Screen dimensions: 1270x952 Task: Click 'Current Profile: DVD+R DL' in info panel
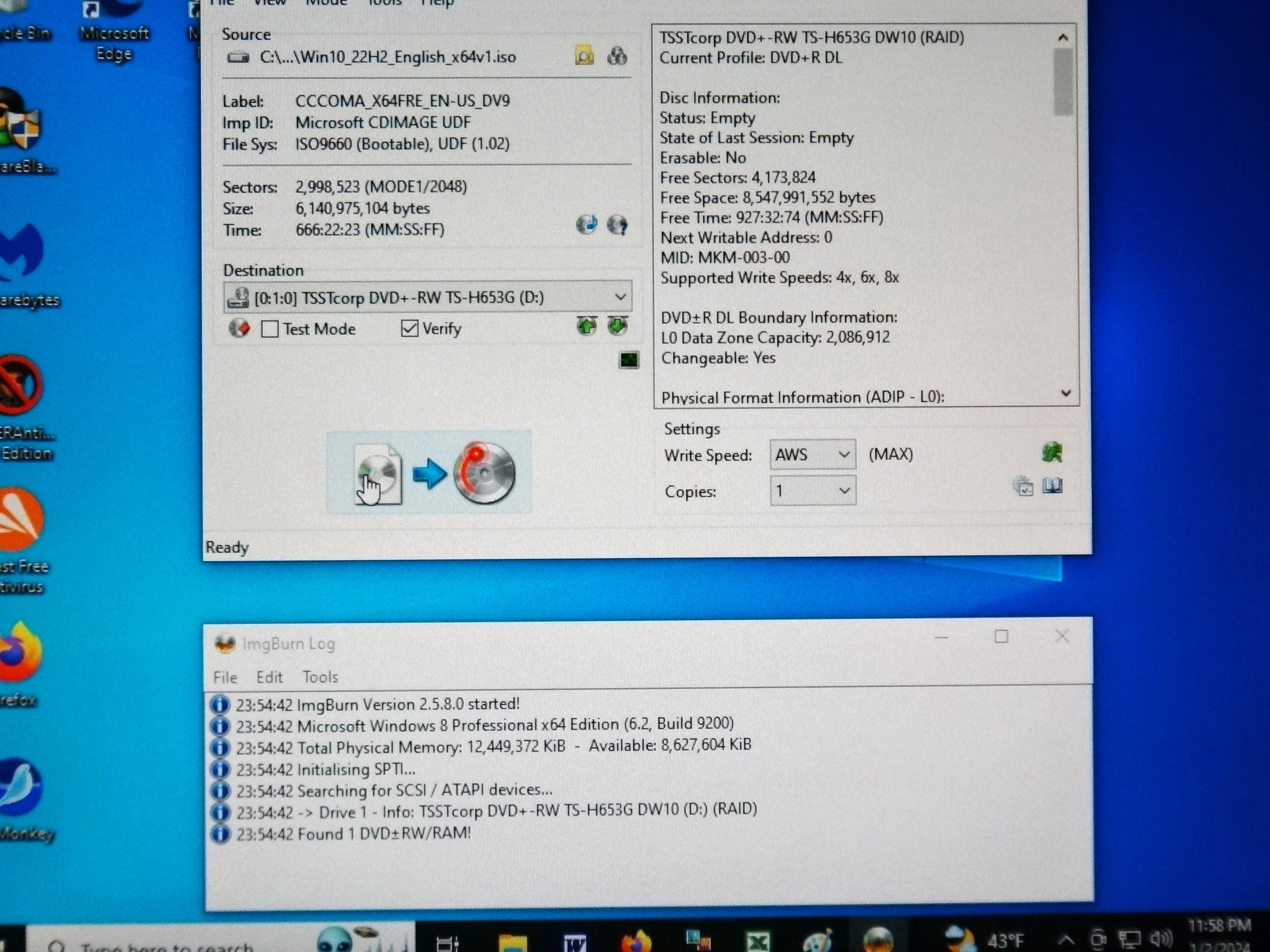(x=751, y=58)
